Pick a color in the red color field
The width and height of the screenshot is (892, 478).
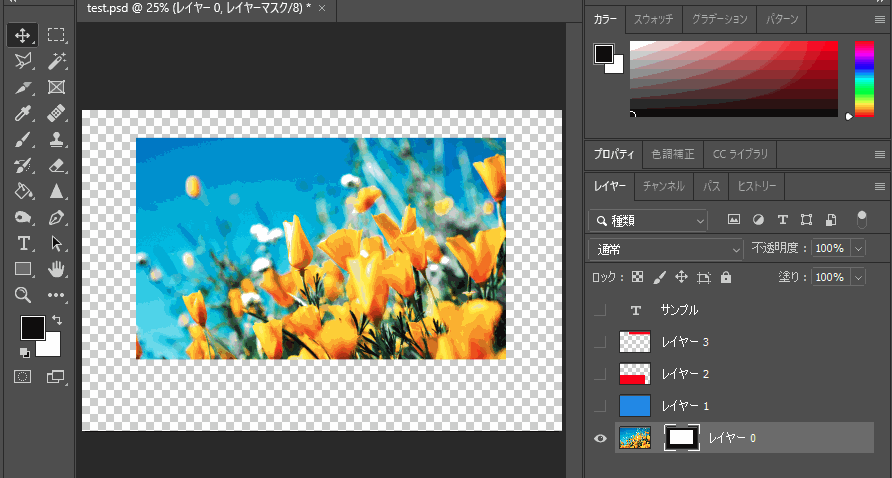coord(734,79)
